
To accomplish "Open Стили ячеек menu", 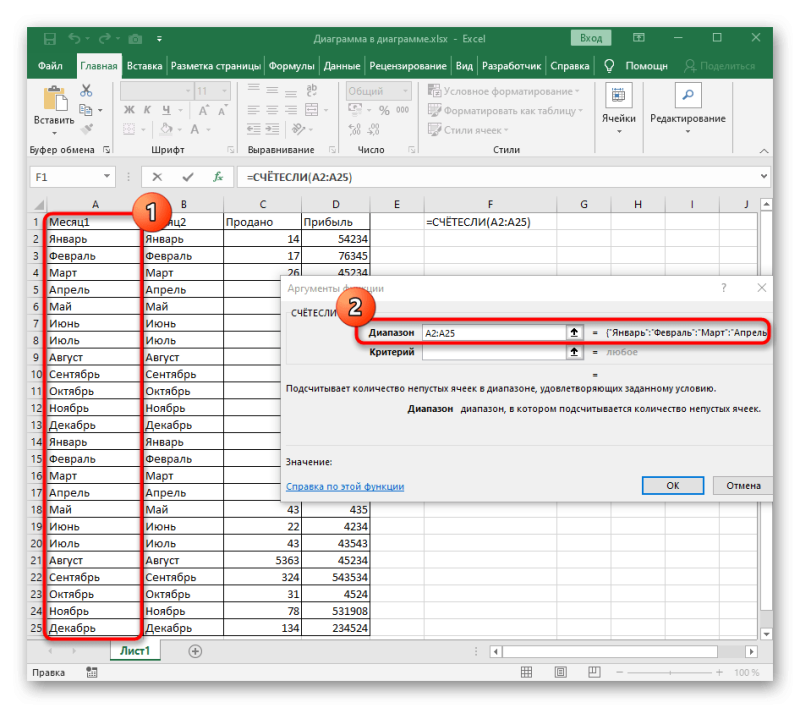I will point(468,130).
